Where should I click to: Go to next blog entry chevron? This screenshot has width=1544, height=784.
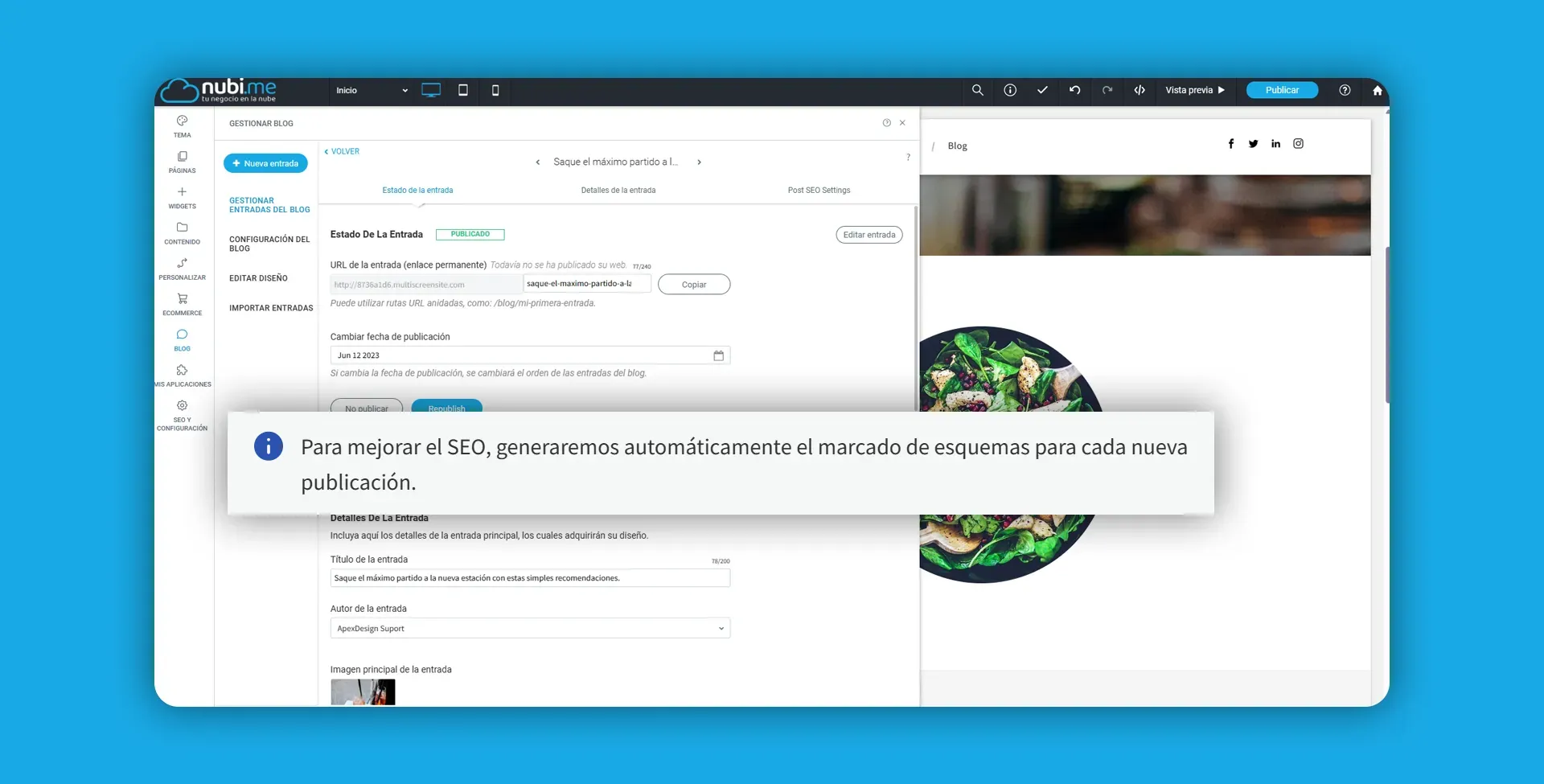pos(700,162)
